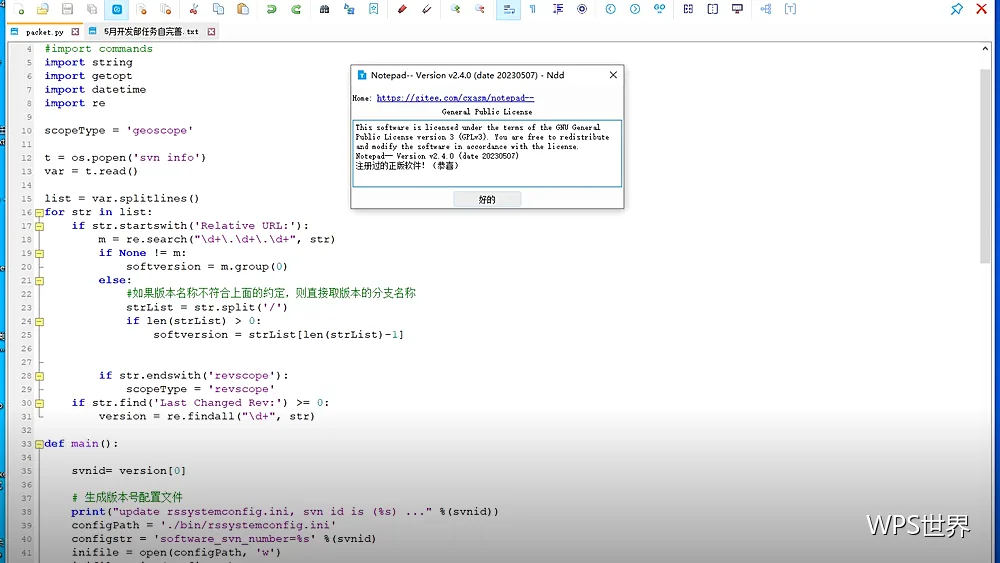Screen dimensions: 1000x563
Task: Click the code line 'var = t.read()'
Action: (91, 171)
